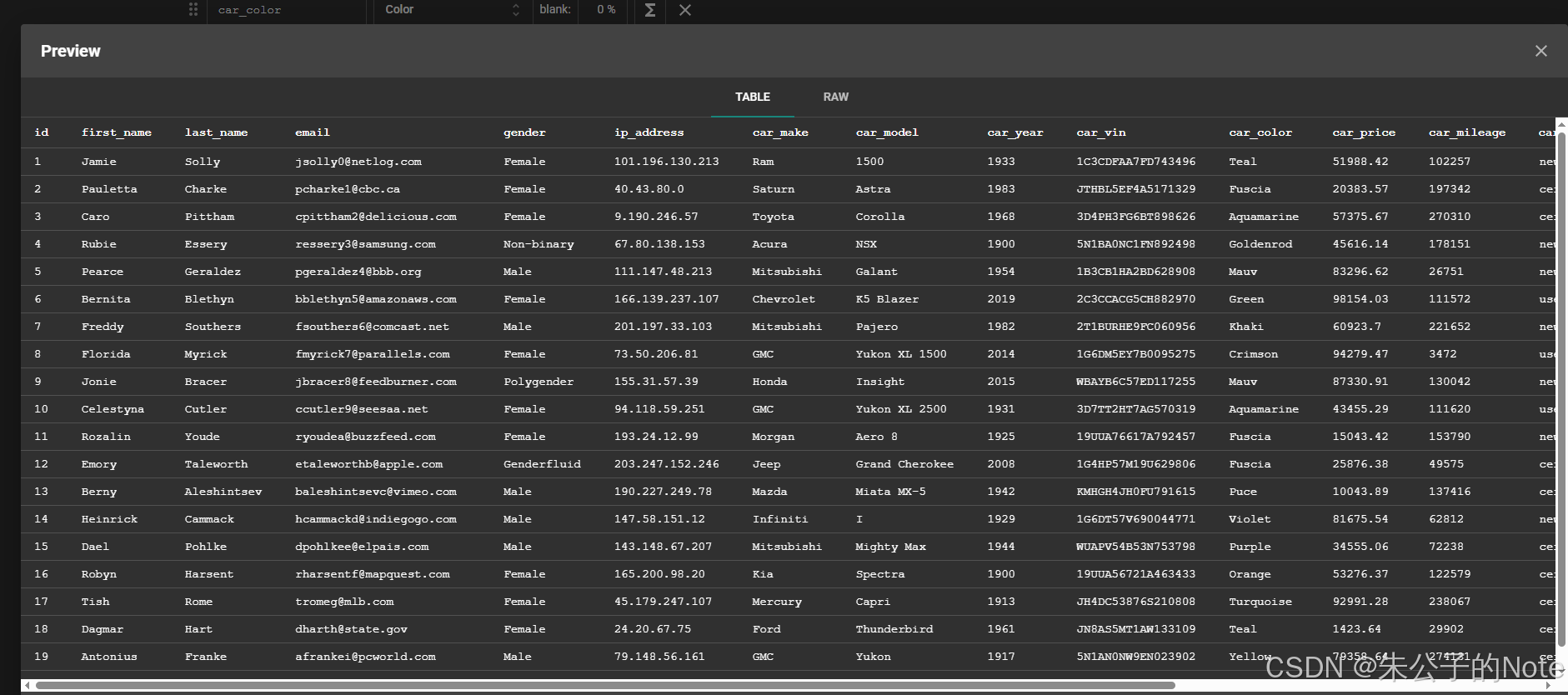This screenshot has height=695, width=1568.
Task: Click the horizontal scrollbar thumb
Action: pos(605,685)
